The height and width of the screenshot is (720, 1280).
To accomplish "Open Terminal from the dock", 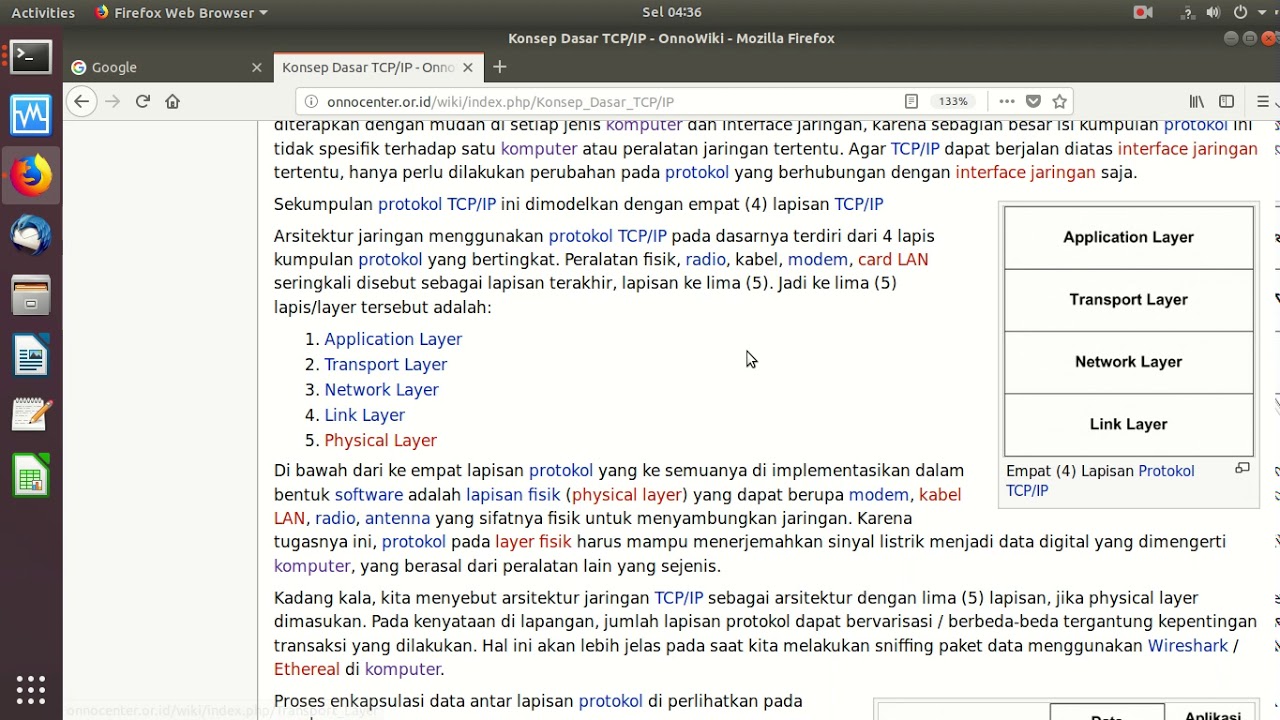I will click(x=31, y=57).
